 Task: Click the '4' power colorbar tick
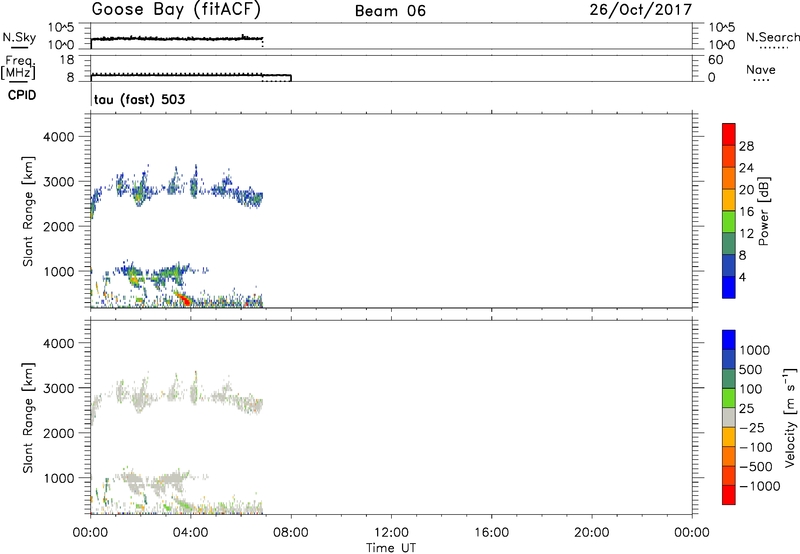(742, 277)
